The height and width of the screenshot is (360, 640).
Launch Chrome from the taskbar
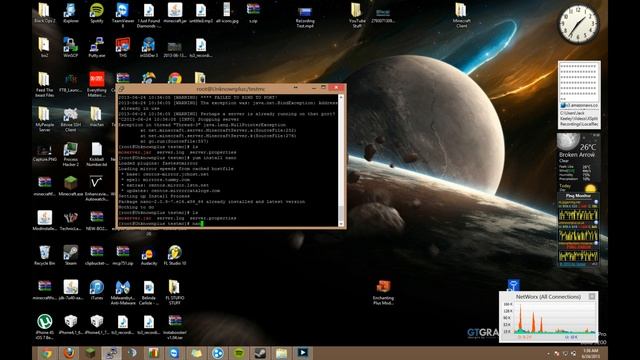pyautogui.click(x=47, y=353)
